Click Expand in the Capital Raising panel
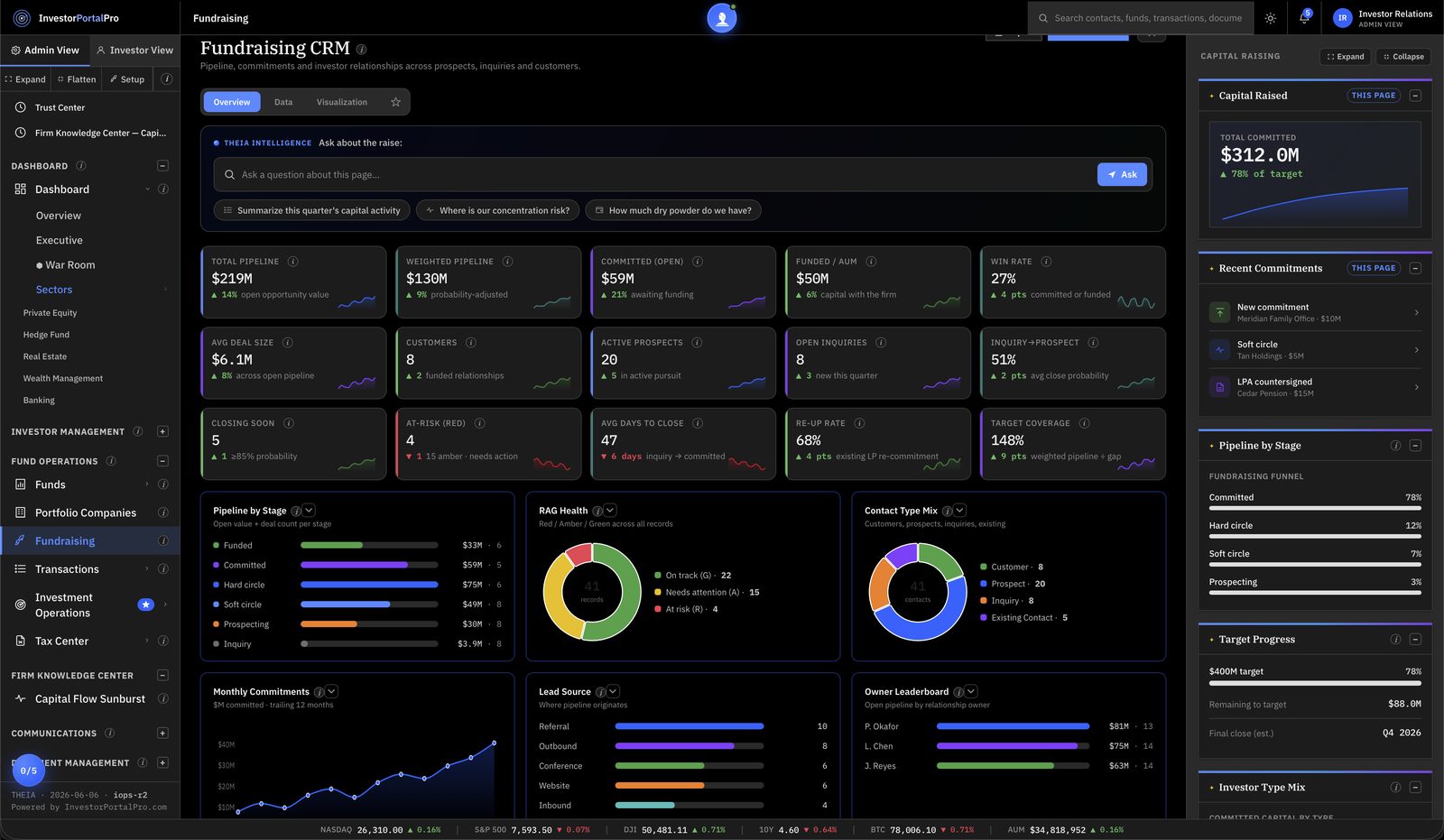The height and width of the screenshot is (840, 1444). [x=1345, y=57]
